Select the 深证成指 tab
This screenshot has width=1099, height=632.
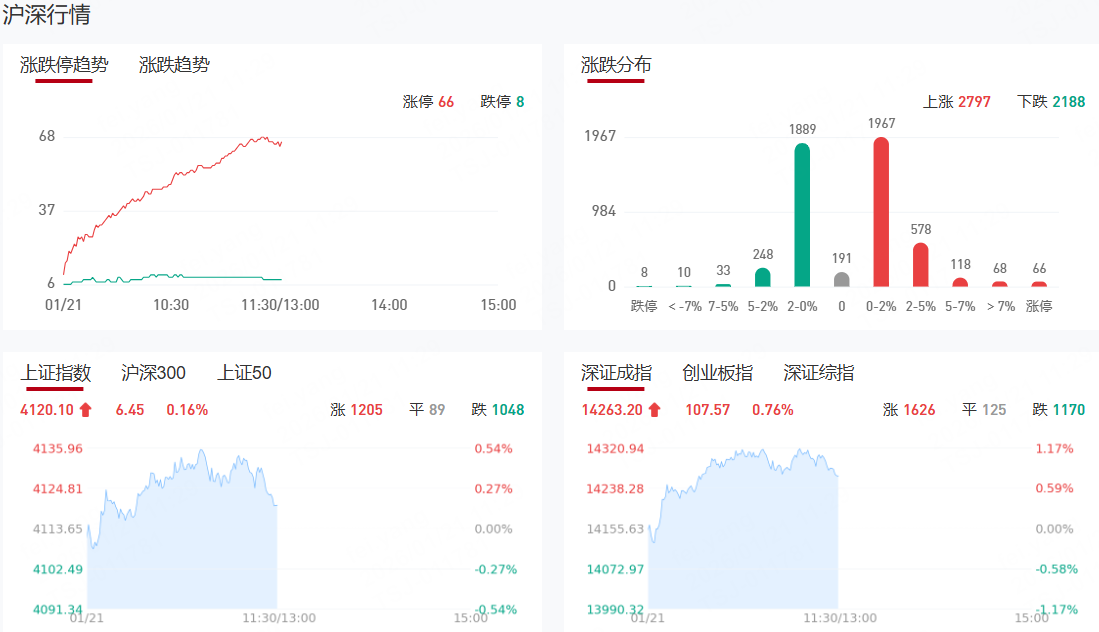point(616,373)
